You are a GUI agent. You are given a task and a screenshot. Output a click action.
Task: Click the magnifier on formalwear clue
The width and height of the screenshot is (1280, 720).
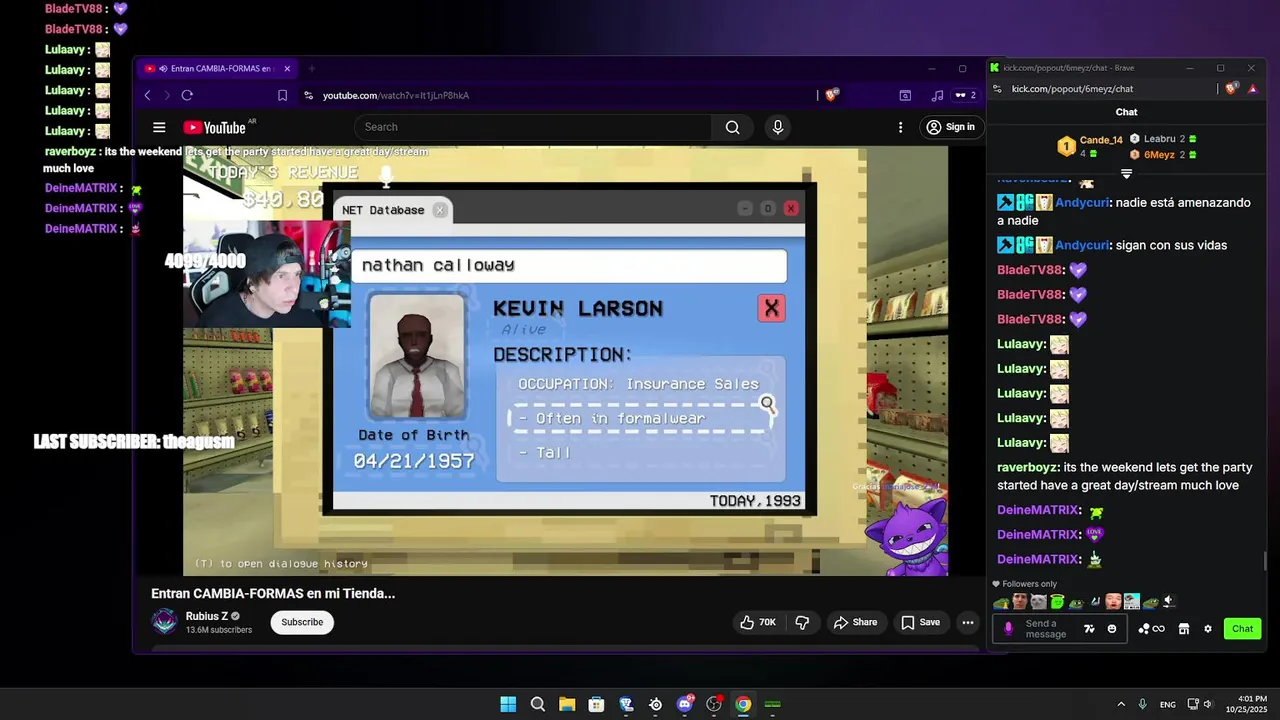[x=768, y=404]
